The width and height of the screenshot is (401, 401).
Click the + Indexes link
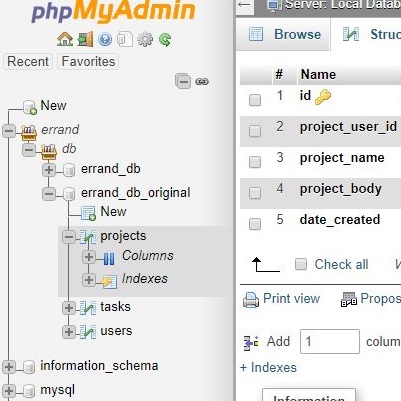click(x=268, y=367)
